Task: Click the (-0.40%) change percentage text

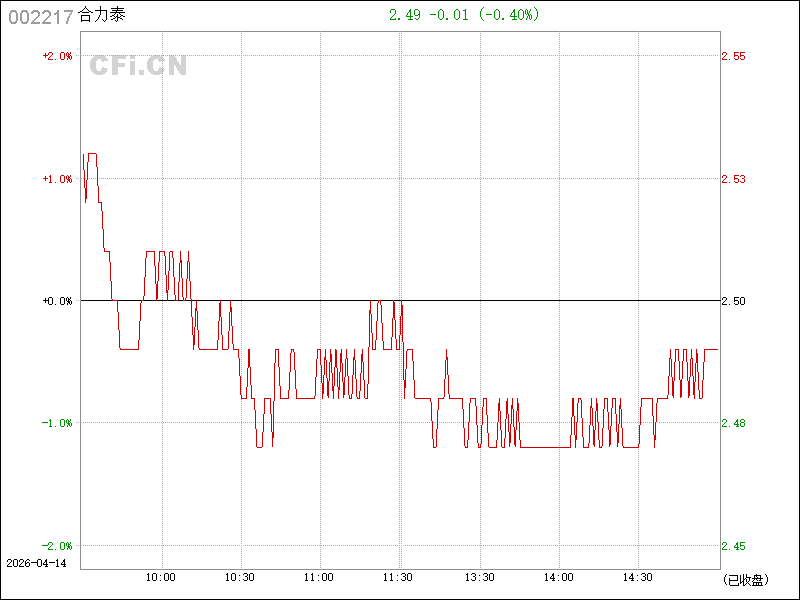Action: (x=508, y=15)
